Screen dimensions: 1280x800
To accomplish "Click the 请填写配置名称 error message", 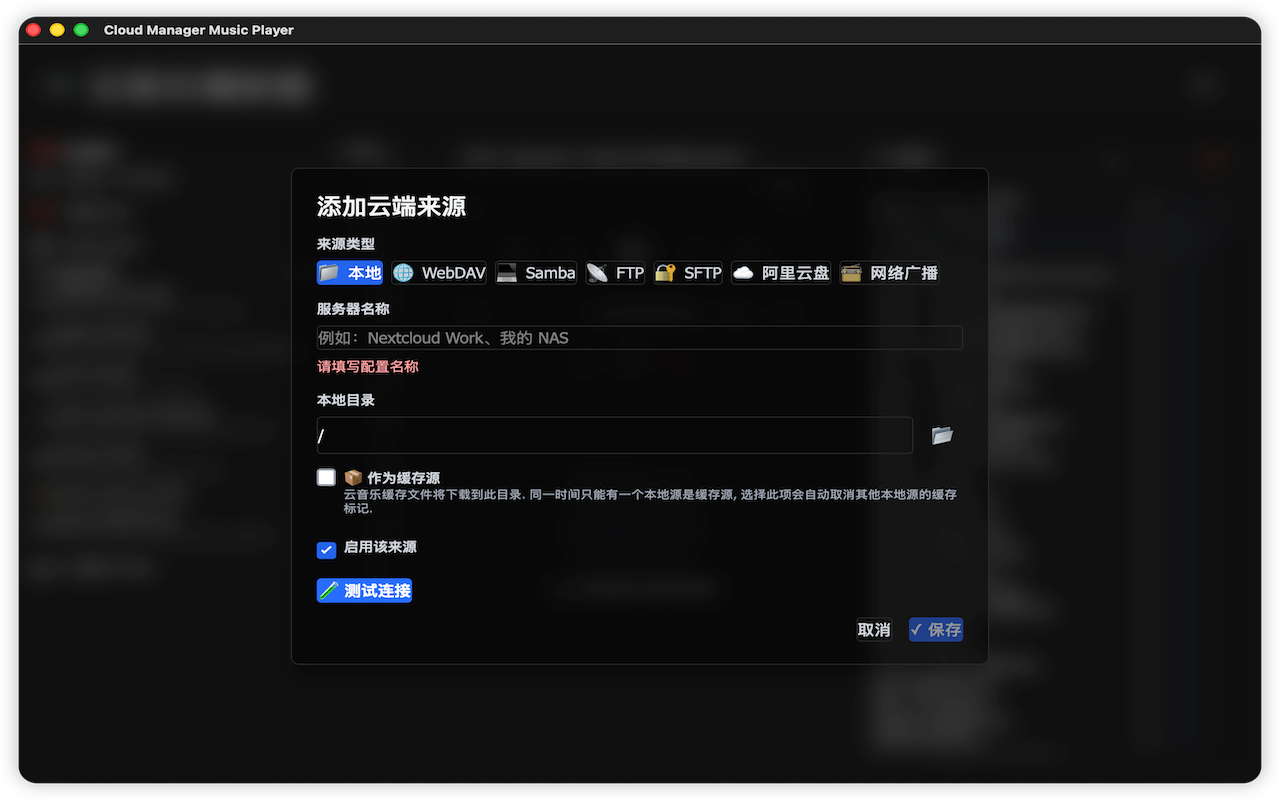I will coord(368,367).
